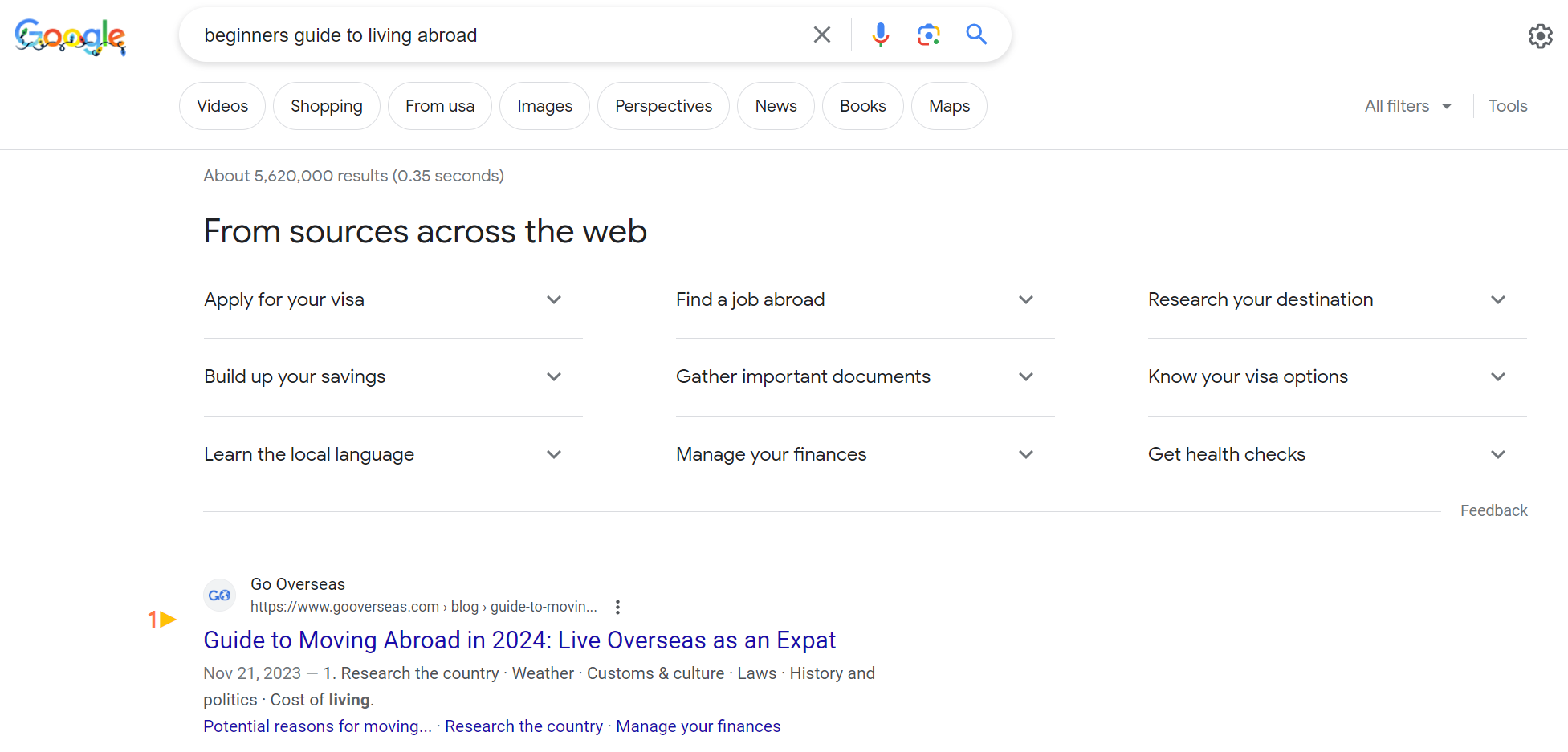This screenshot has width=1568, height=752.
Task: Switch to the Perspectives tab
Action: click(663, 106)
